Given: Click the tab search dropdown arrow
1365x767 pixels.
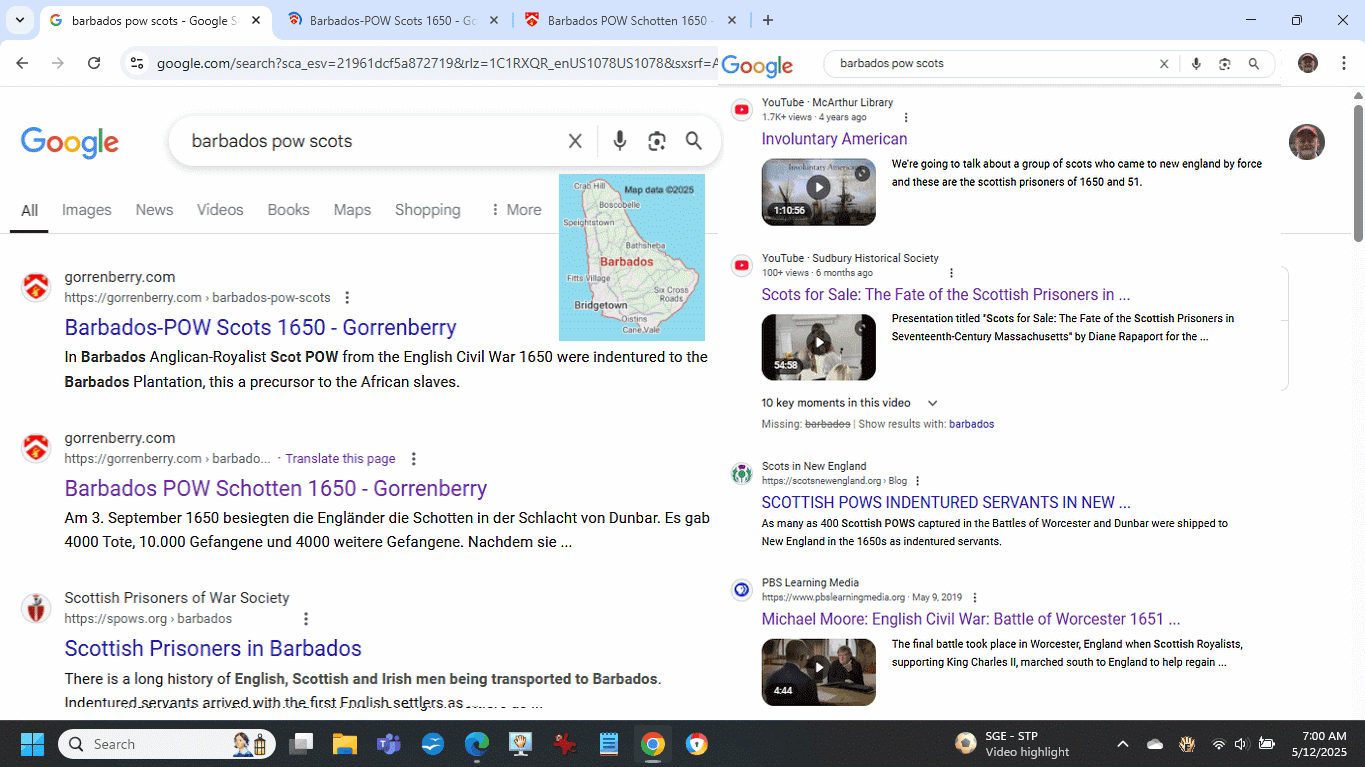Looking at the screenshot, I should click(x=20, y=20).
